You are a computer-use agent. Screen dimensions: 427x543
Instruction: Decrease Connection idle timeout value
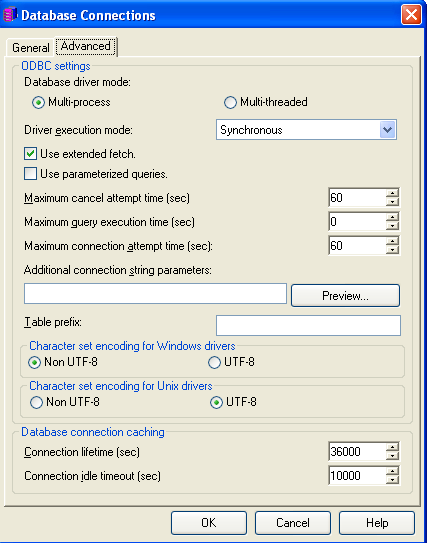pyautogui.click(x=392, y=480)
